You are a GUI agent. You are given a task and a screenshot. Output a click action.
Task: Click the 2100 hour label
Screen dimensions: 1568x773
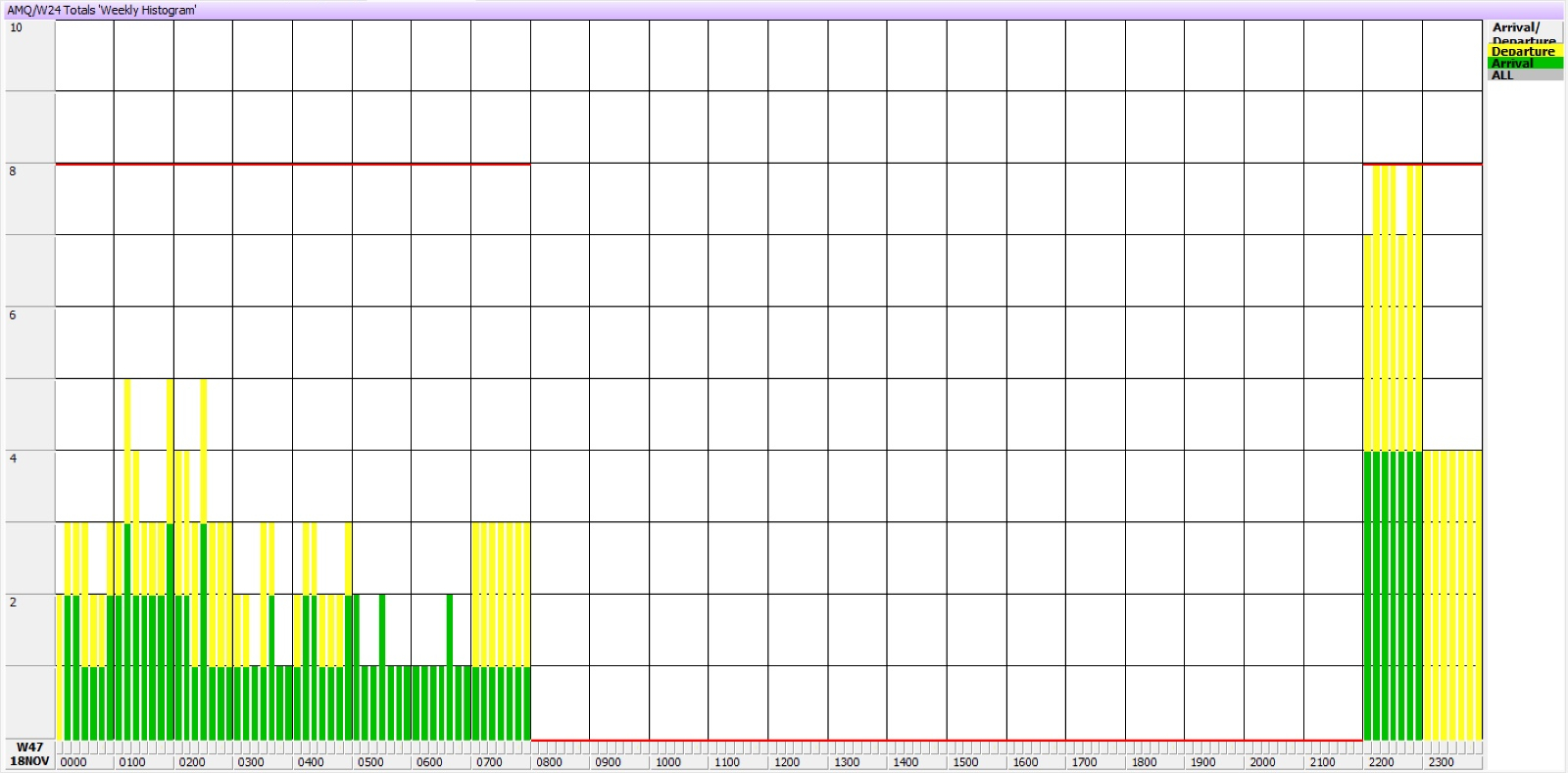click(1322, 762)
